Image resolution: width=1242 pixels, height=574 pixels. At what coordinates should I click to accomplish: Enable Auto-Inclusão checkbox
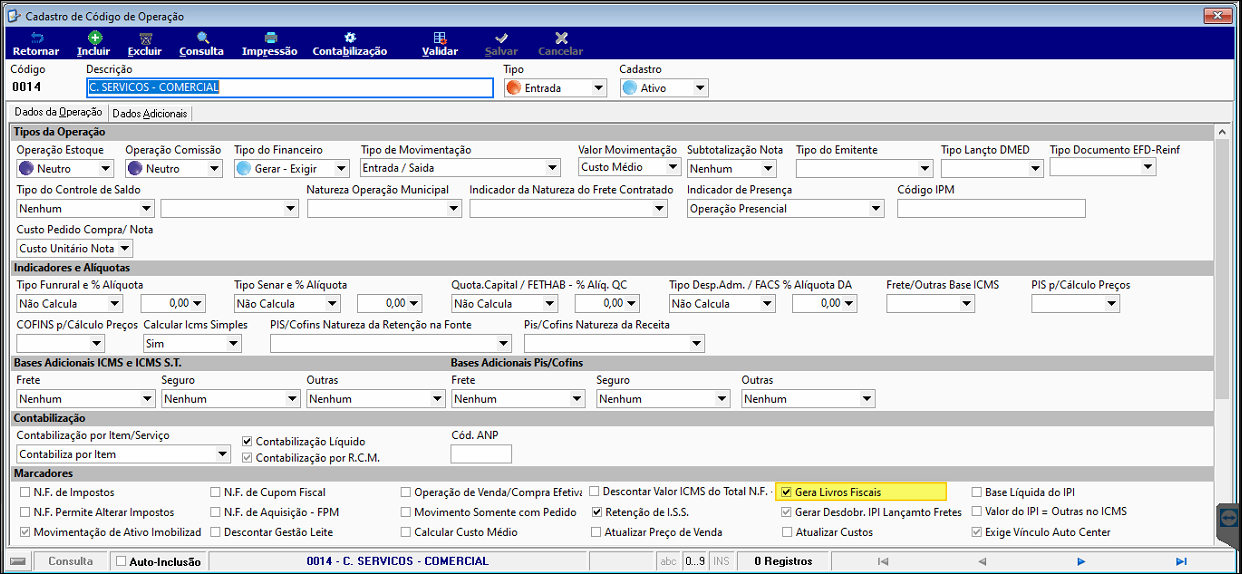pyautogui.click(x=121, y=561)
